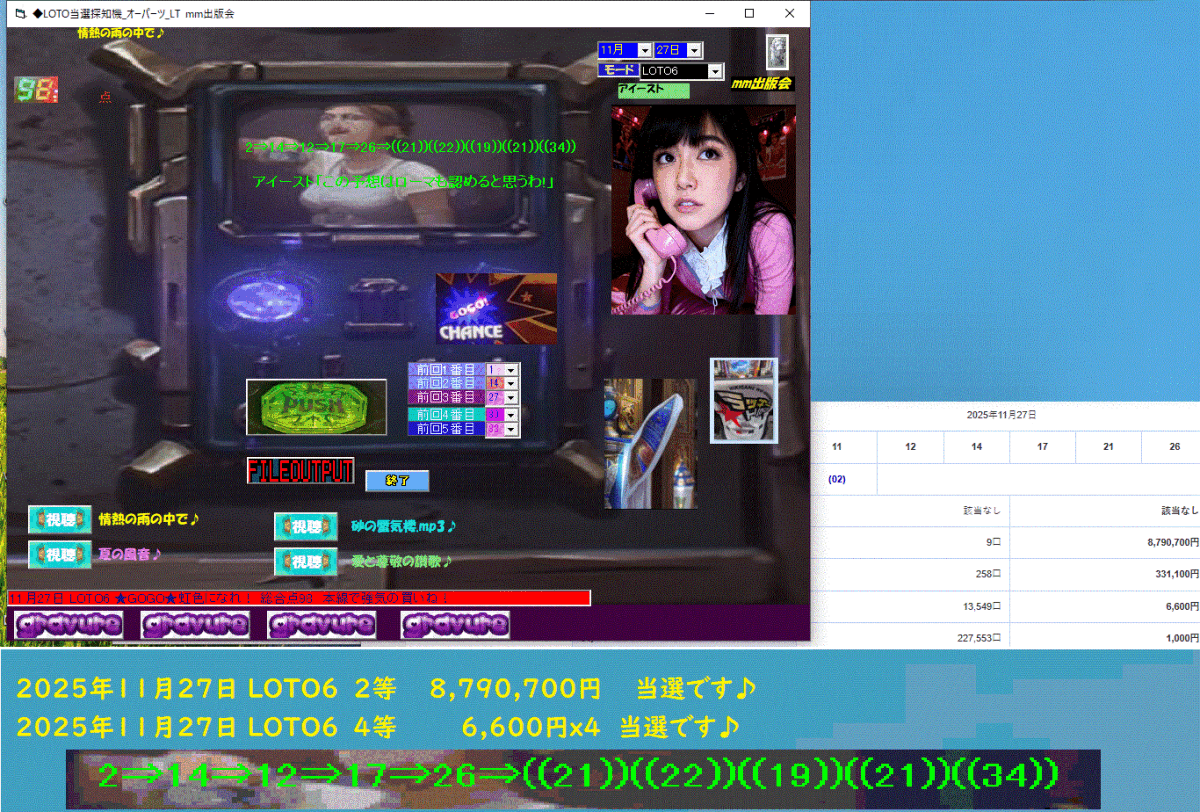Click the FILEOUTPUT button

click(301, 471)
